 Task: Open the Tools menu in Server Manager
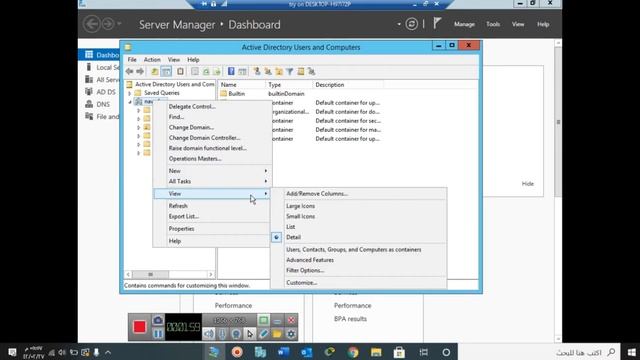(493, 24)
